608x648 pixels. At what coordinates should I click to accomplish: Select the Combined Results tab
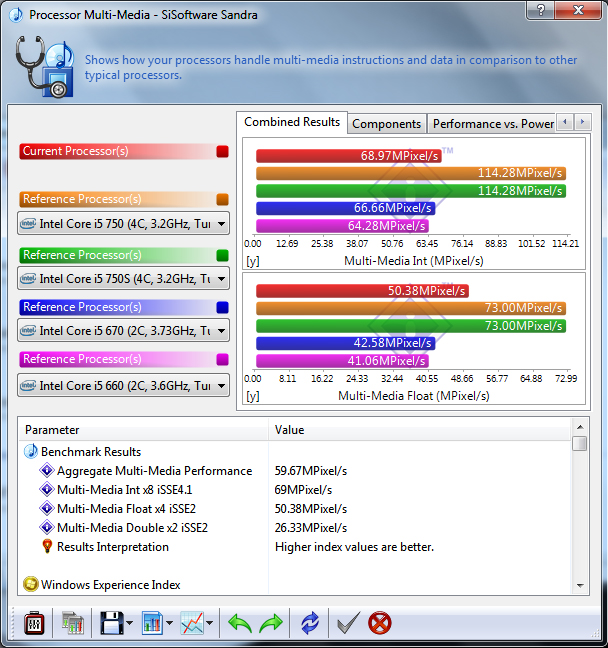pyautogui.click(x=292, y=122)
